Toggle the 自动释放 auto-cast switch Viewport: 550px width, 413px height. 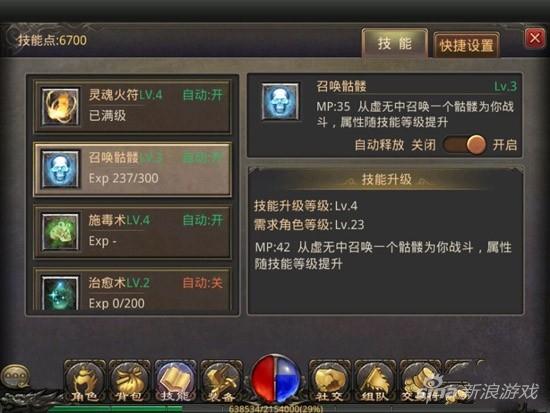click(x=464, y=145)
